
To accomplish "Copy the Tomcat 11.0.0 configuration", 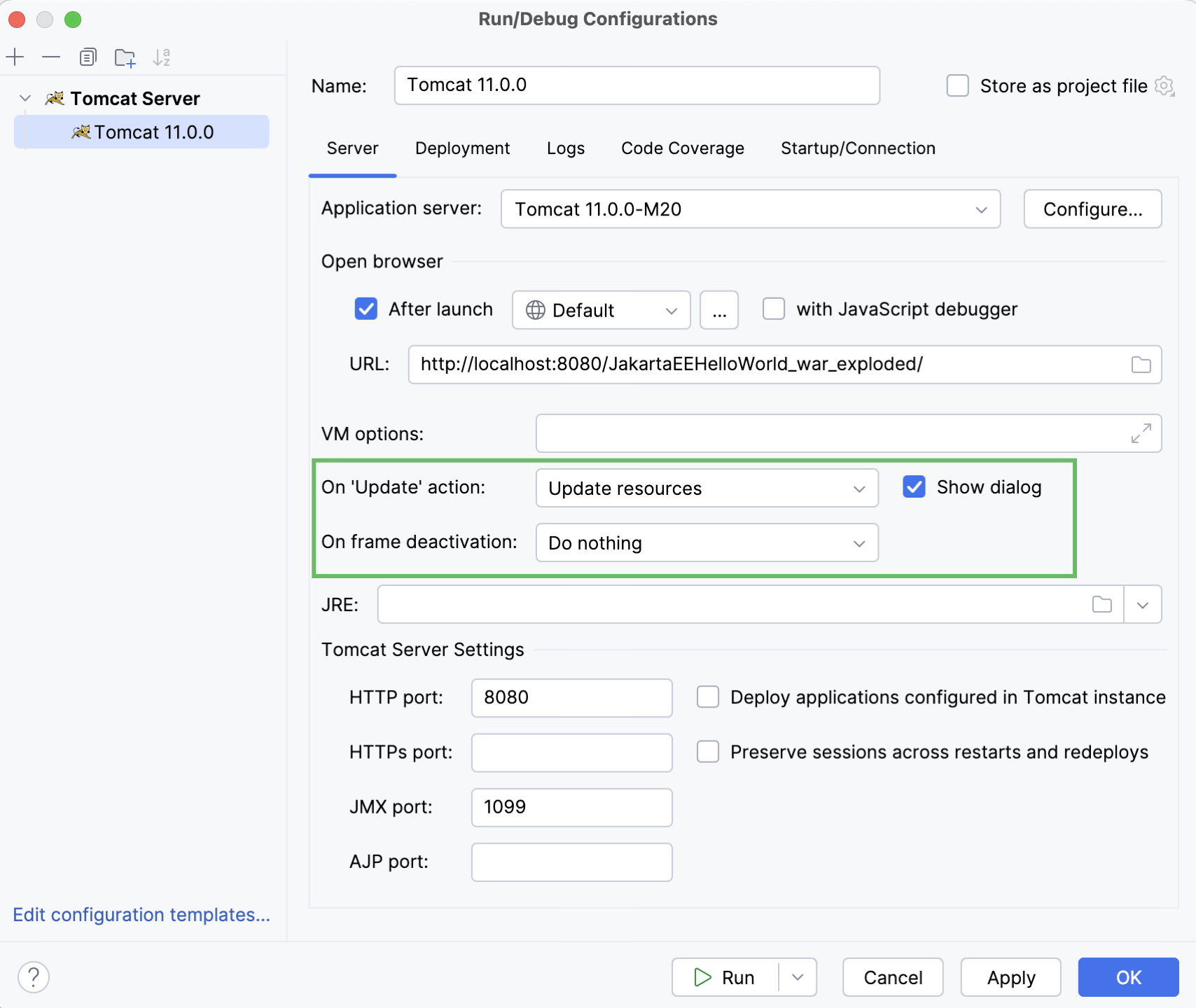I will (88, 57).
